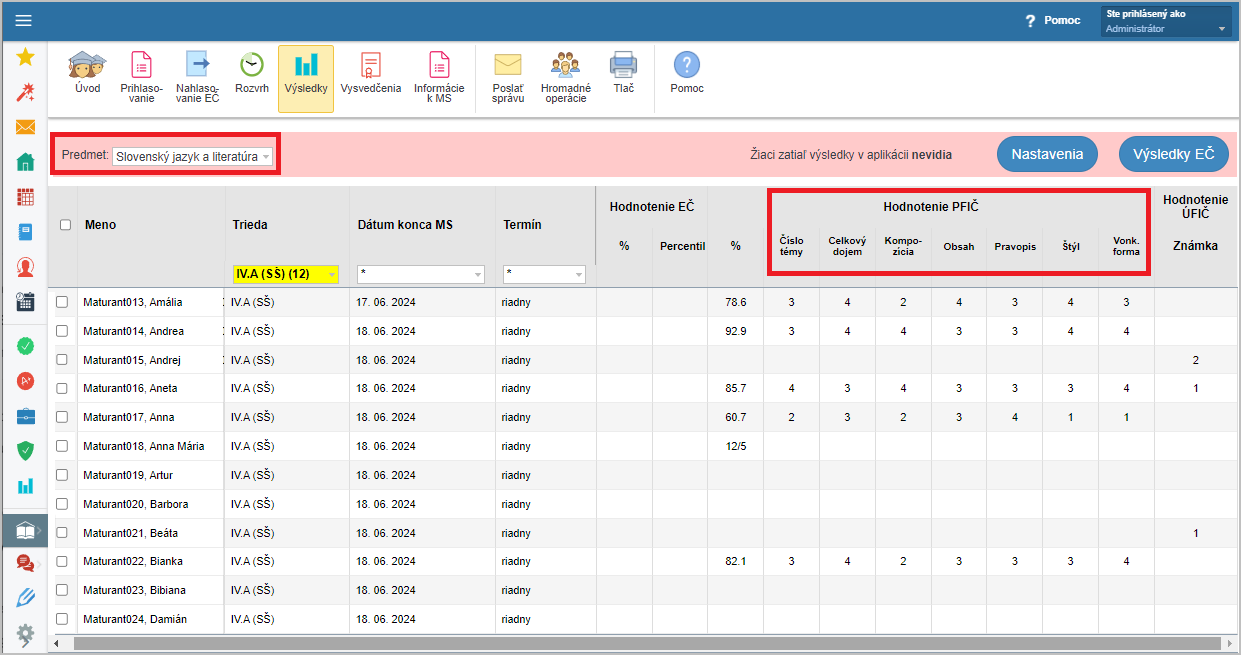This screenshot has width=1241, height=655.
Task: Click the horizontal scrollbar thumb
Action: tap(646, 644)
